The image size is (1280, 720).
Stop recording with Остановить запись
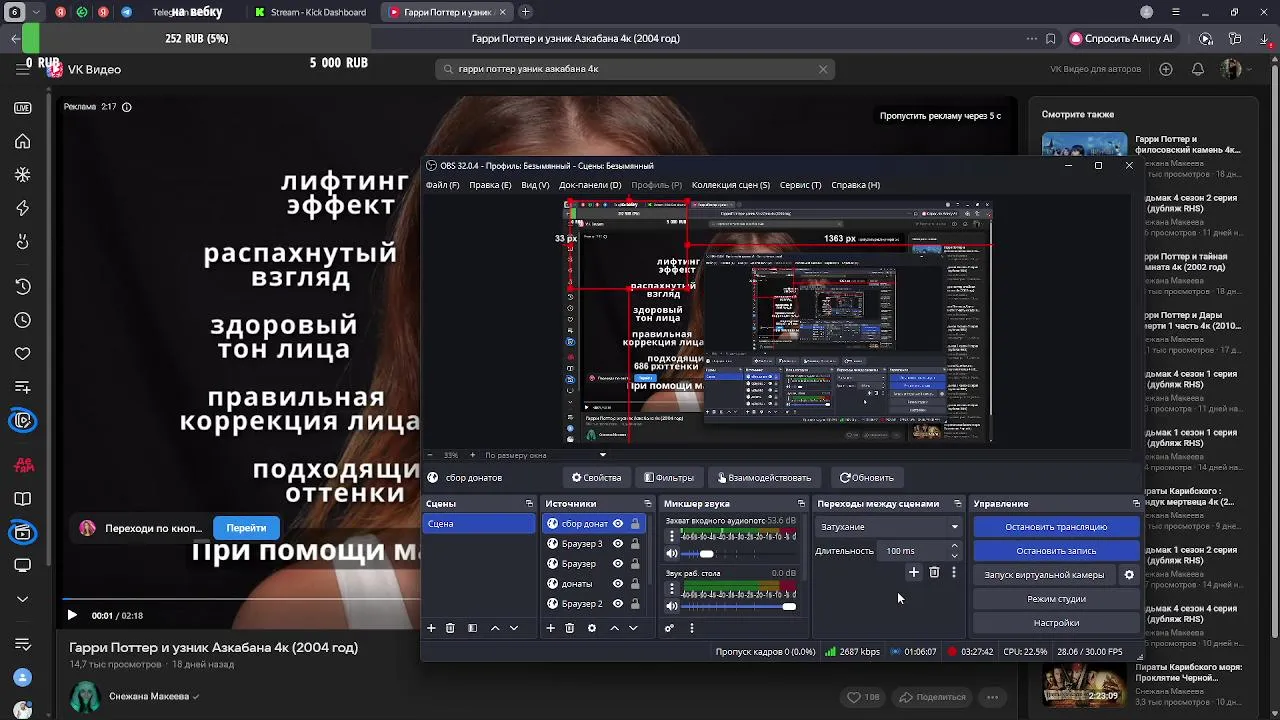point(1056,551)
